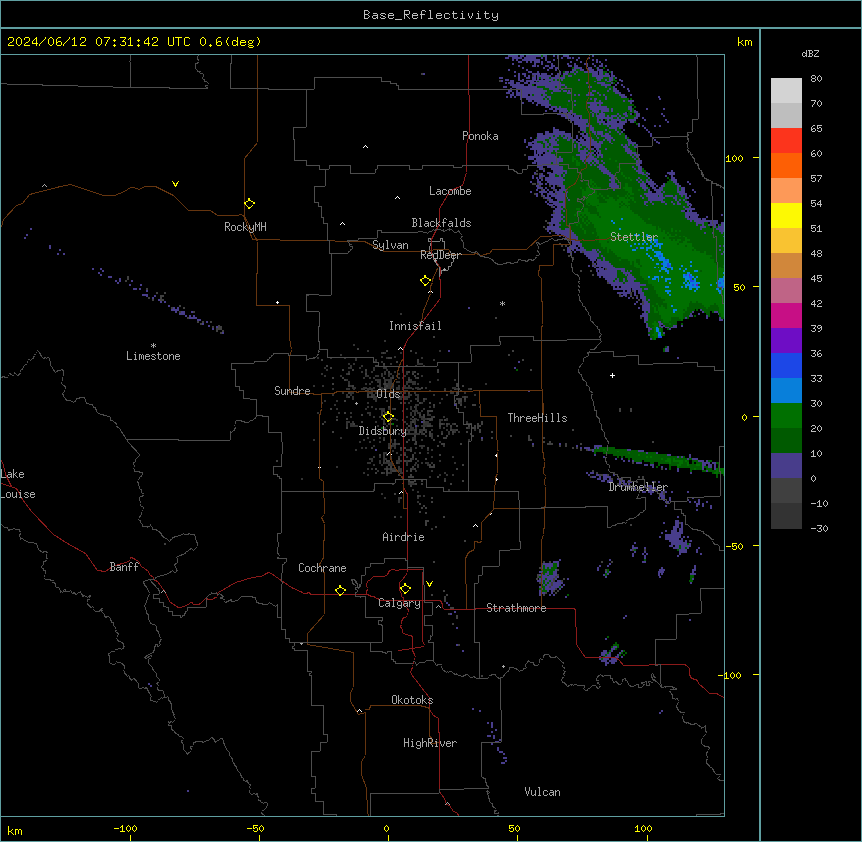Click the km unit label beside horizontal axis
Image resolution: width=862 pixels, height=842 pixels.
tap(15, 830)
